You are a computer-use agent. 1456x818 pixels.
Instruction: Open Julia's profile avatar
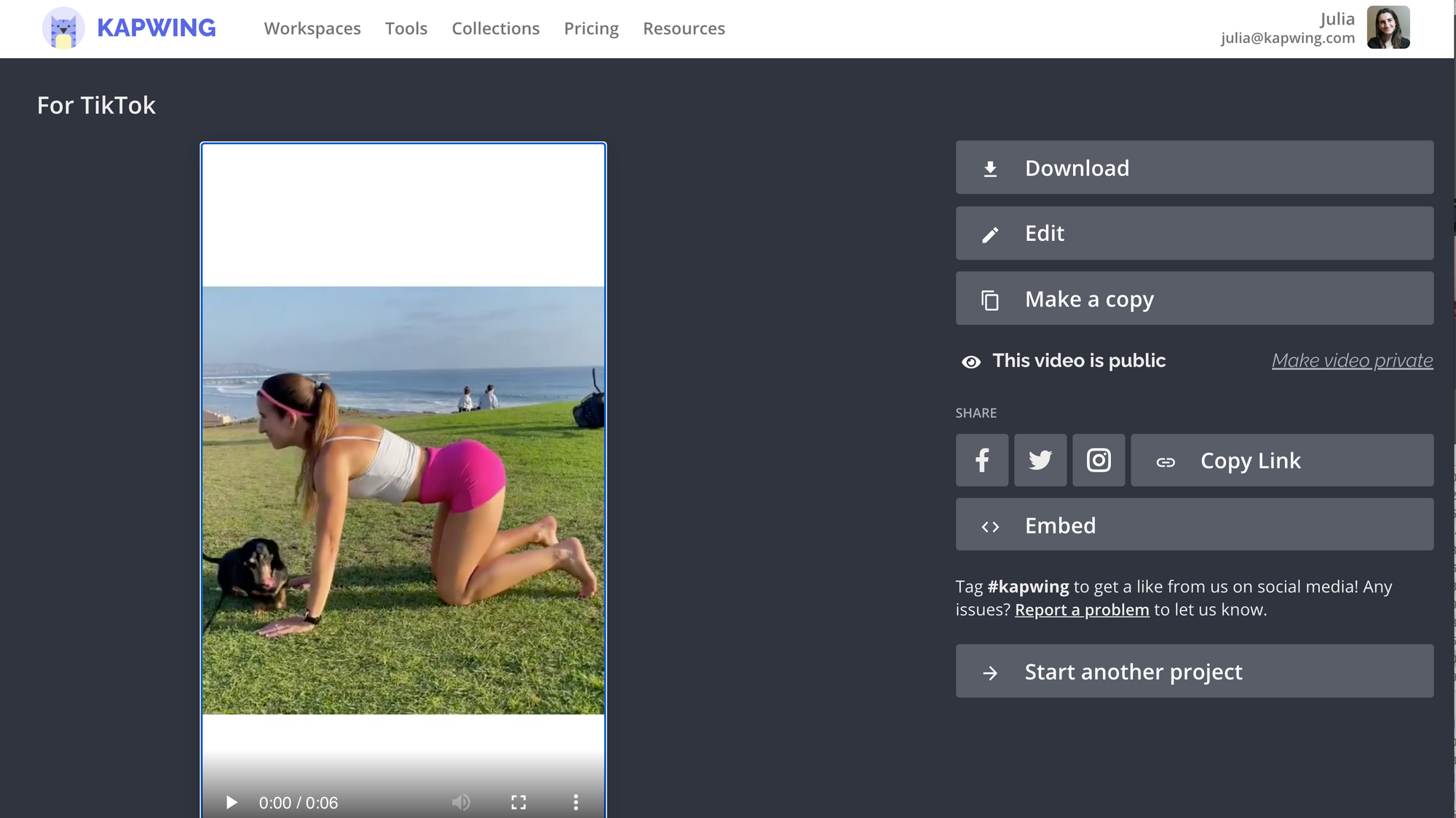1388,28
